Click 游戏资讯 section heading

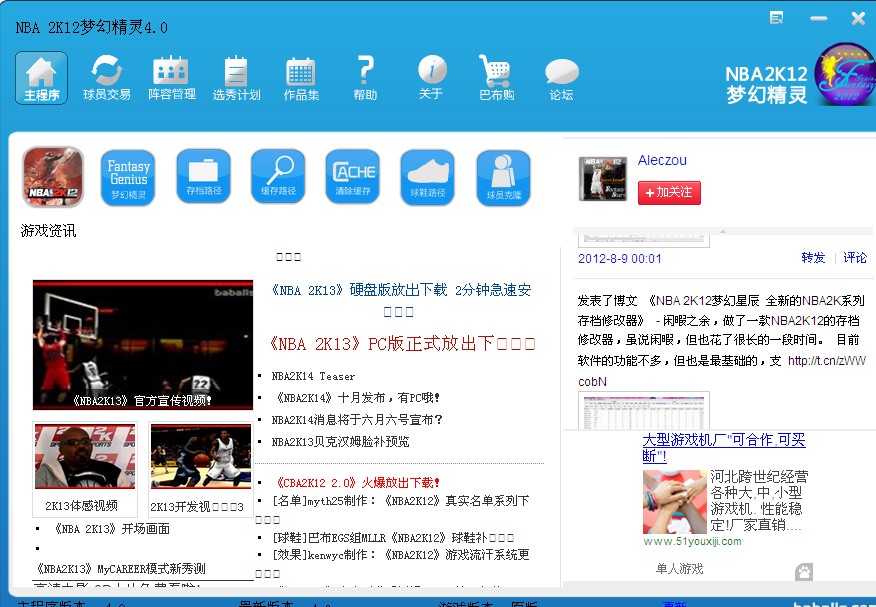pos(48,231)
